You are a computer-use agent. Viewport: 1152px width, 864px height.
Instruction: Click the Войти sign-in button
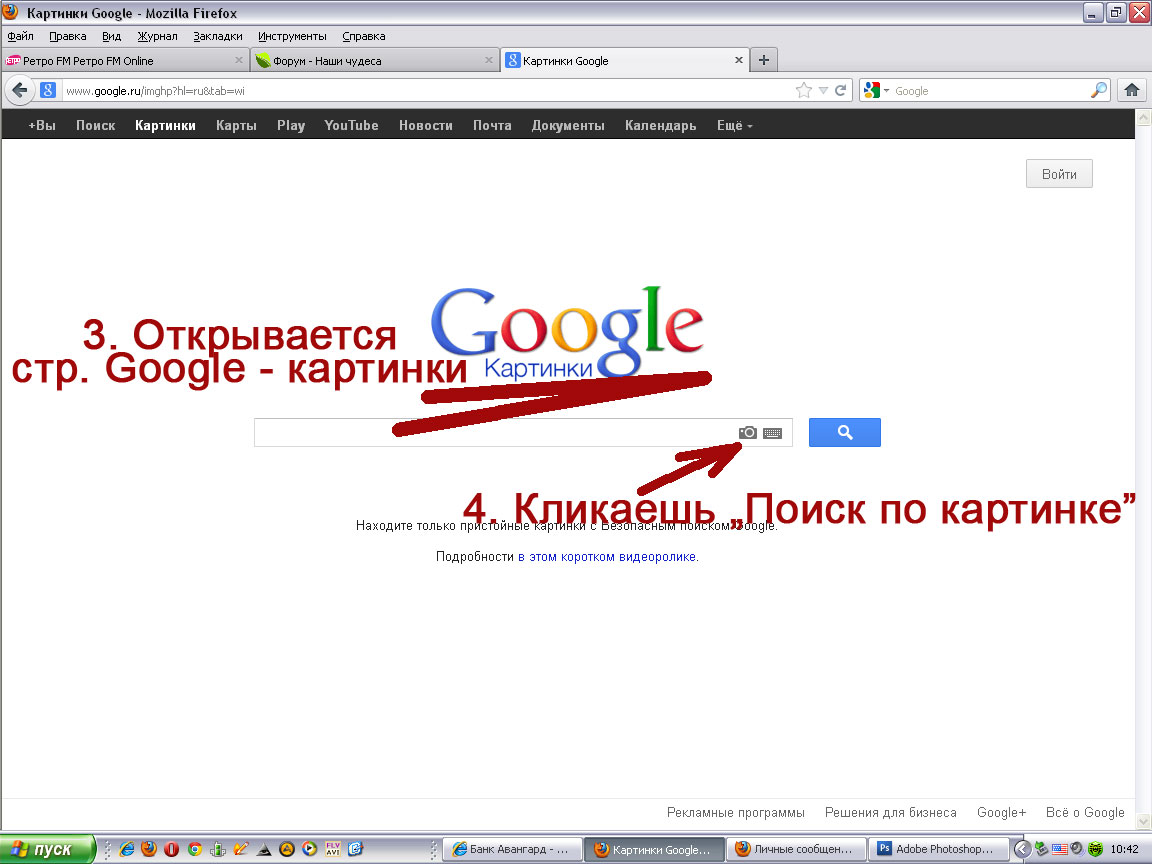1059,174
